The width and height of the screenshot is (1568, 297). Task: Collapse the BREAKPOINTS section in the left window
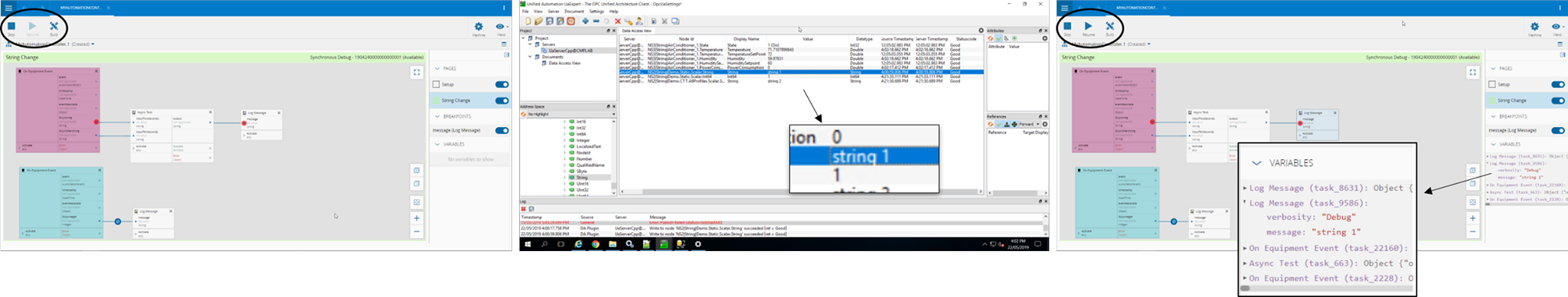pyautogui.click(x=437, y=116)
